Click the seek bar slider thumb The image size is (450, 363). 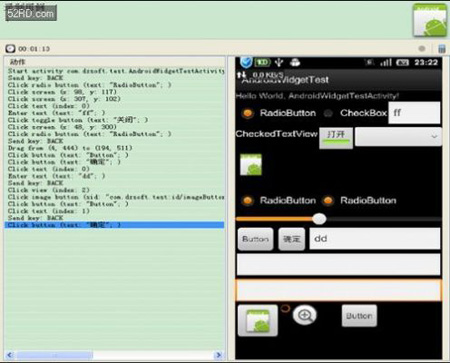pyautogui.click(x=319, y=219)
